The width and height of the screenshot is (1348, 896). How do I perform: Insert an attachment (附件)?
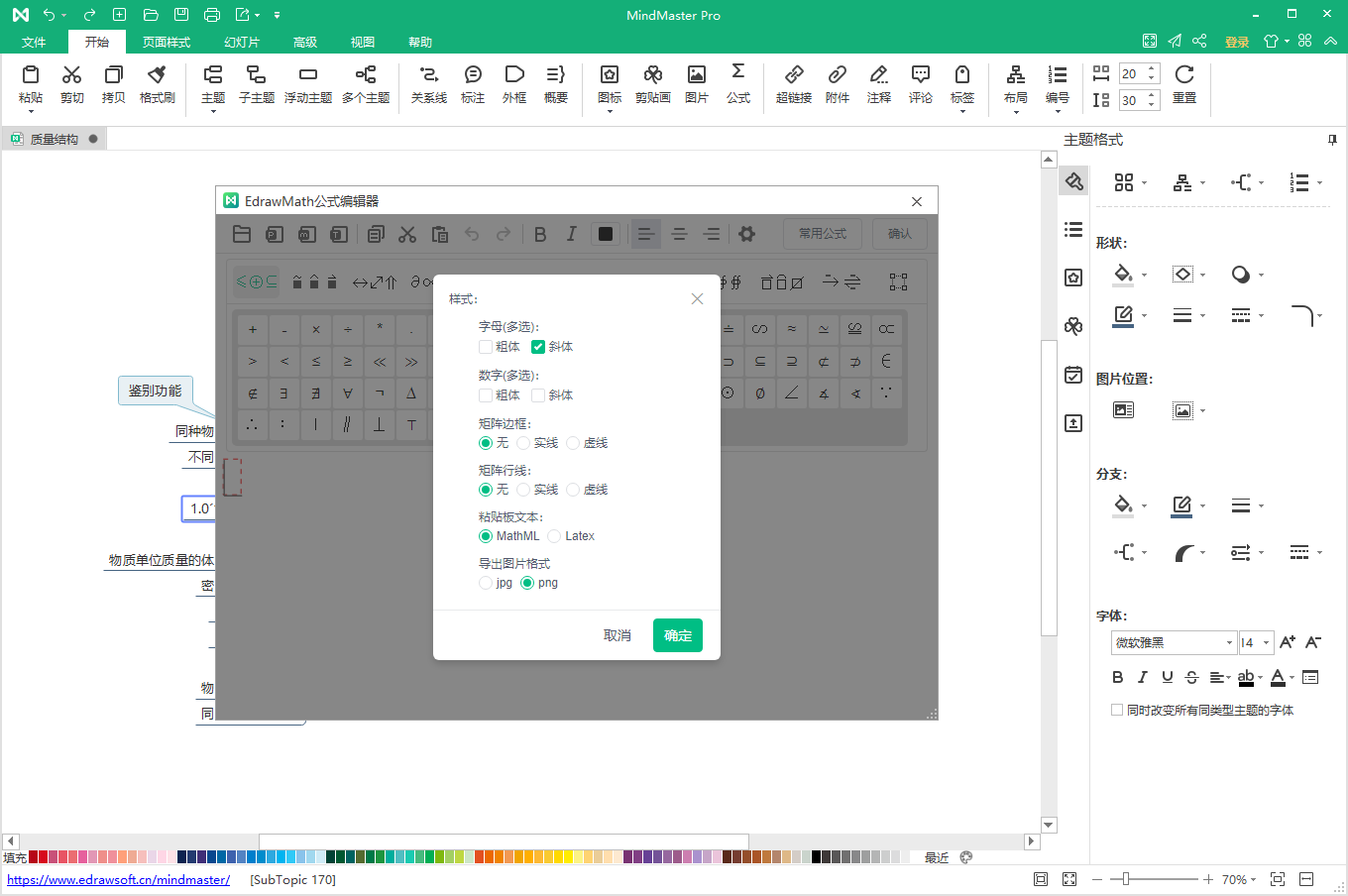click(x=838, y=83)
